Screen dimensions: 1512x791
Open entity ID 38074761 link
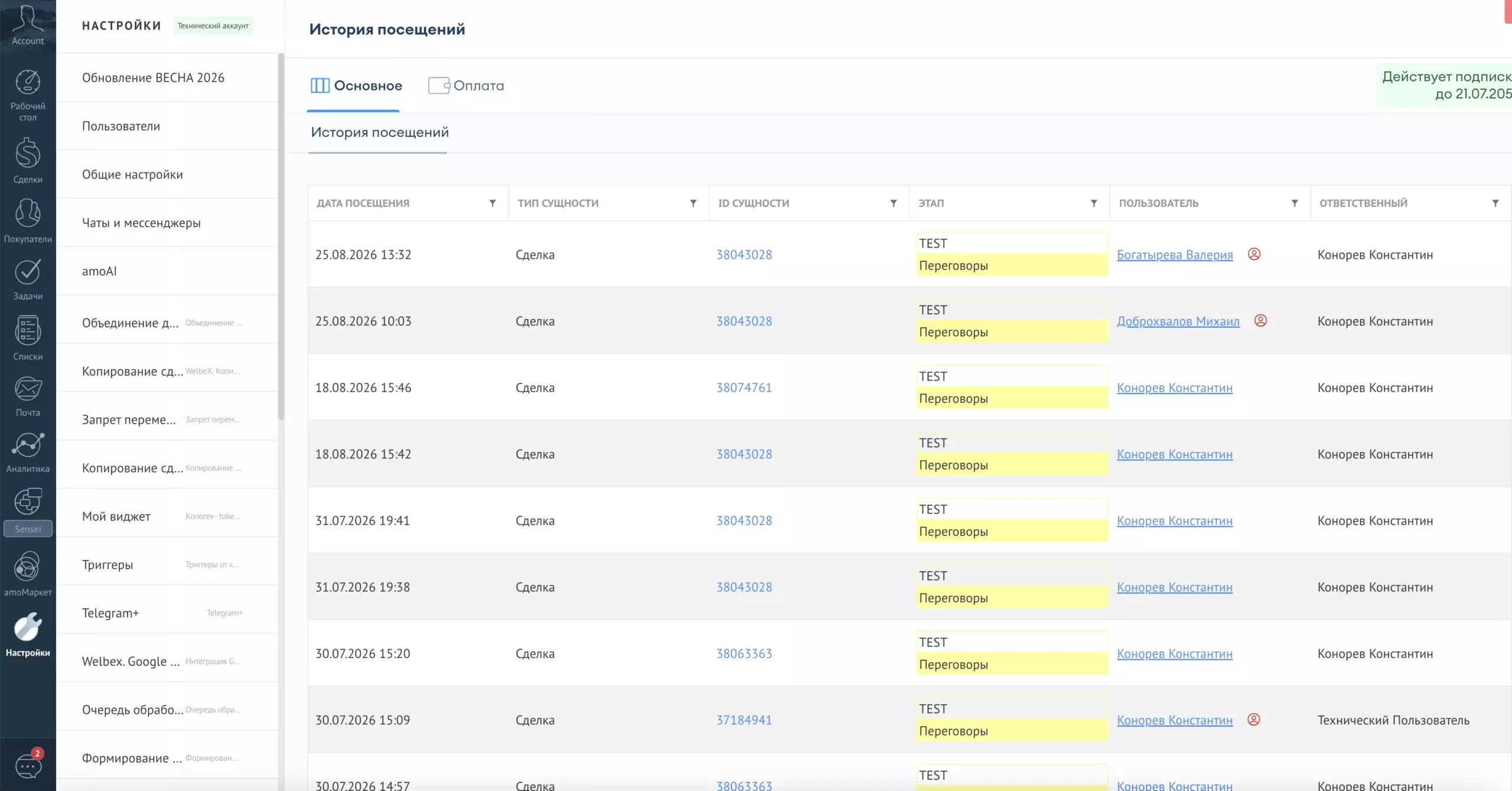(744, 388)
